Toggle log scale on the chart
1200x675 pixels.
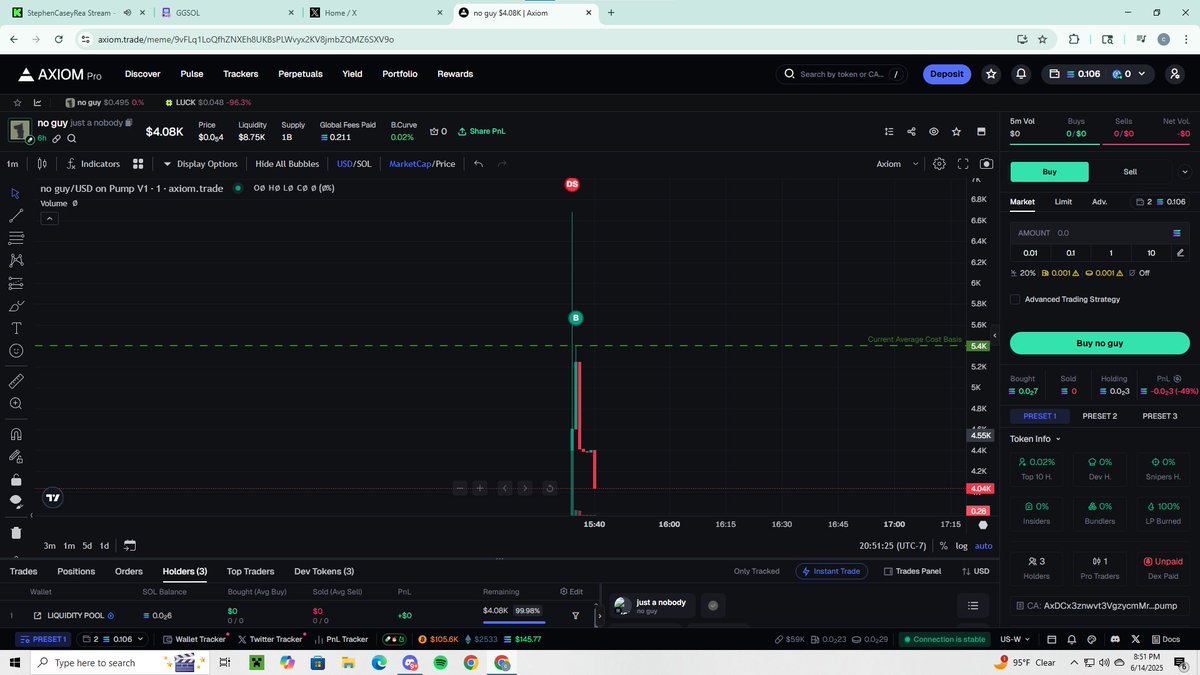[961, 546]
